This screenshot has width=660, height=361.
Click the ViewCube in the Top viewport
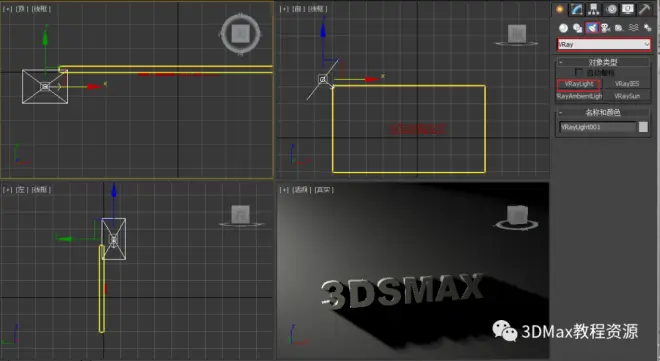pos(241,34)
